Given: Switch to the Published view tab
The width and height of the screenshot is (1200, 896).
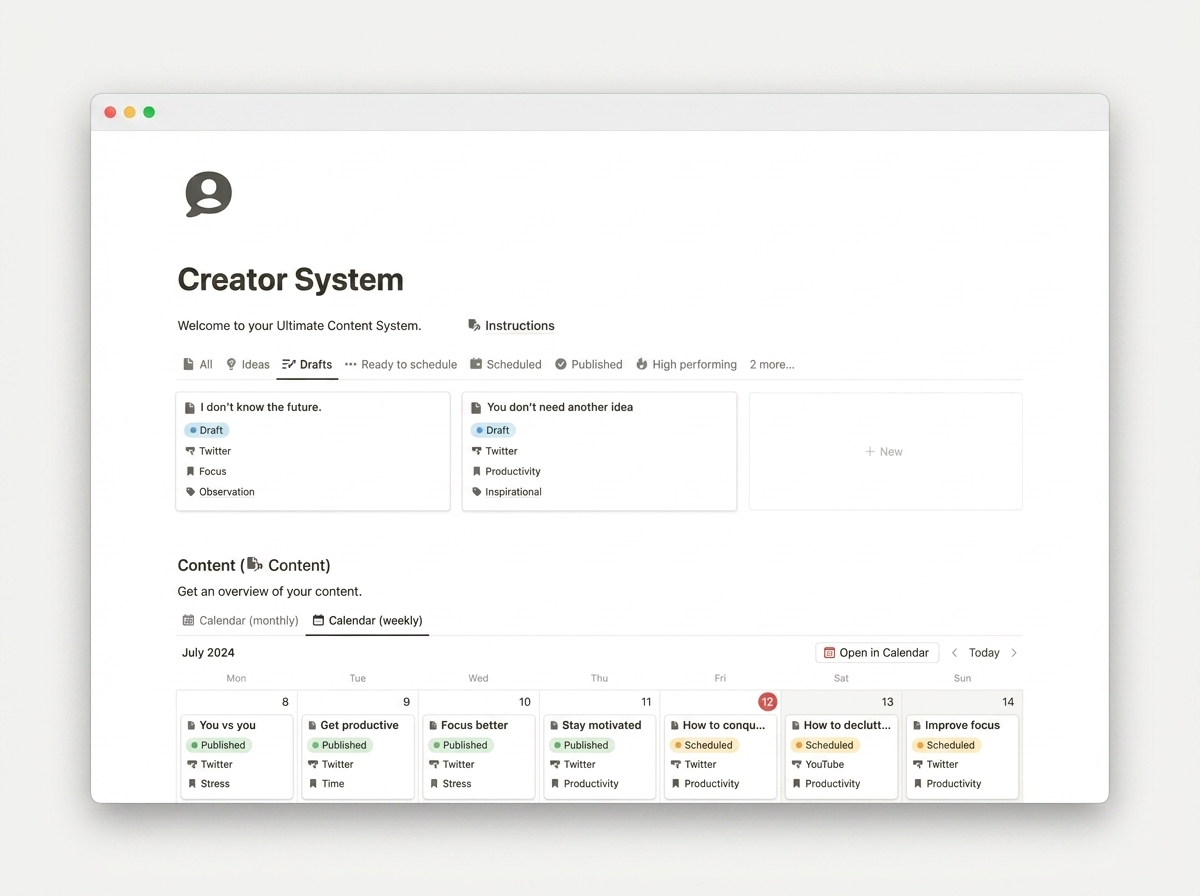Looking at the screenshot, I should 588,364.
